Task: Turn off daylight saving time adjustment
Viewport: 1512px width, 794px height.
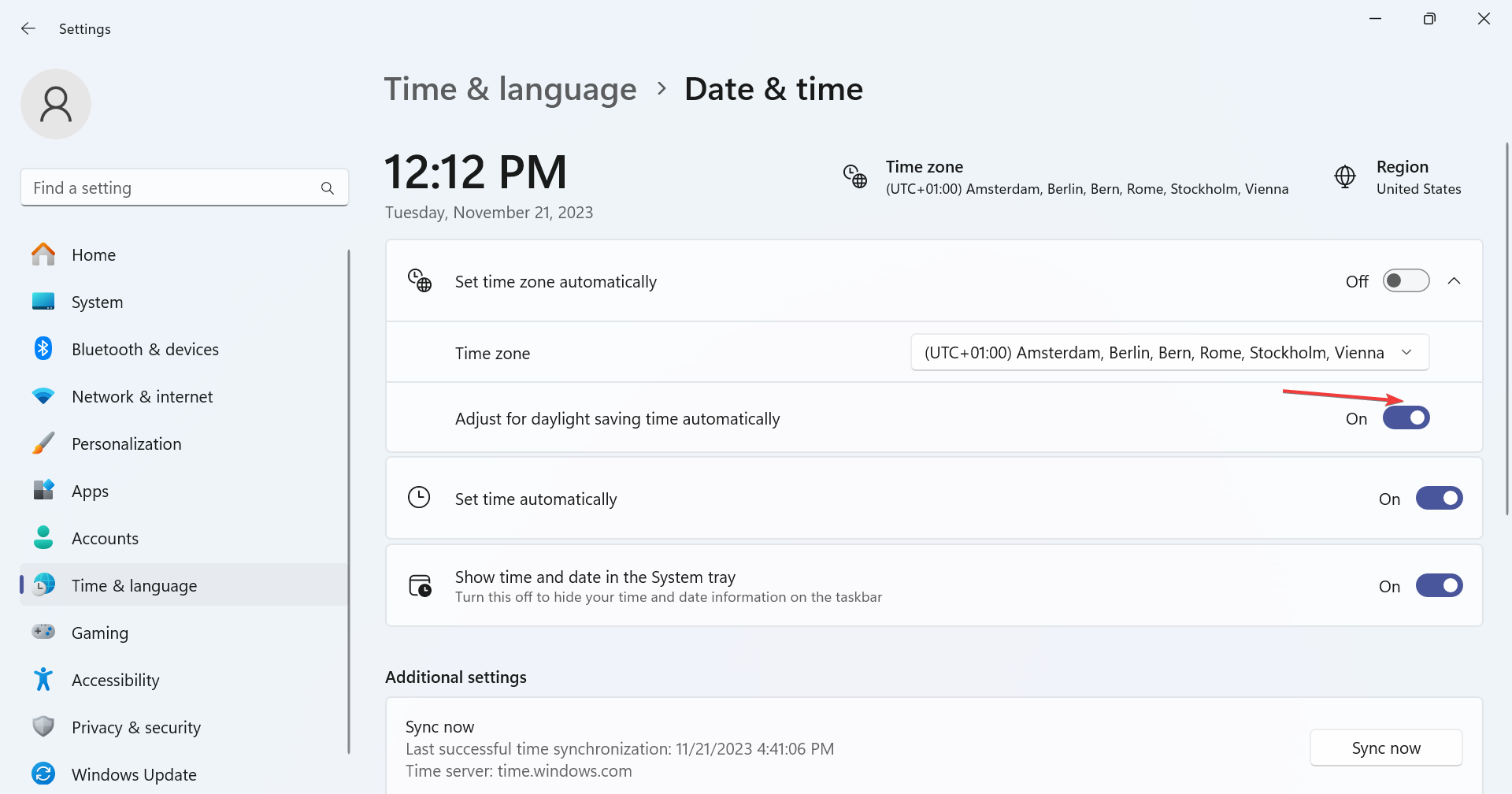Action: click(x=1406, y=418)
